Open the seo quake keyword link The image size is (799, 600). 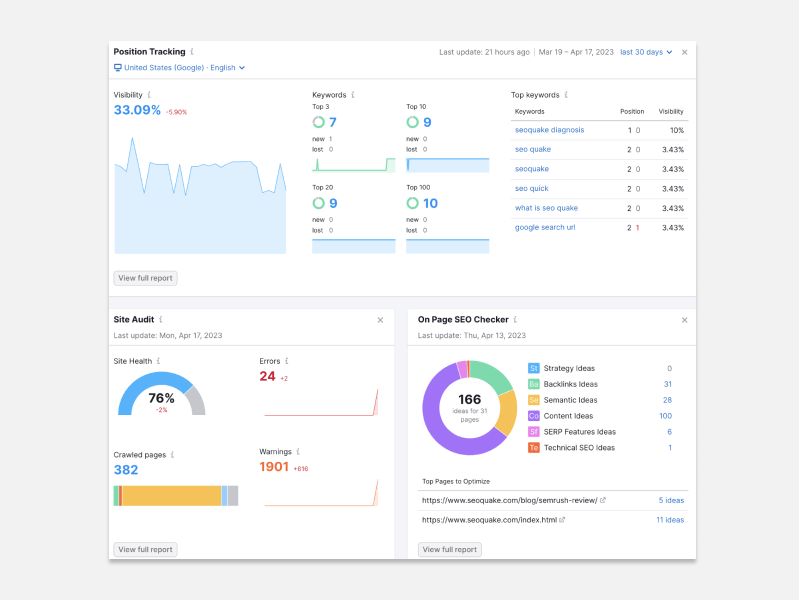coord(532,149)
